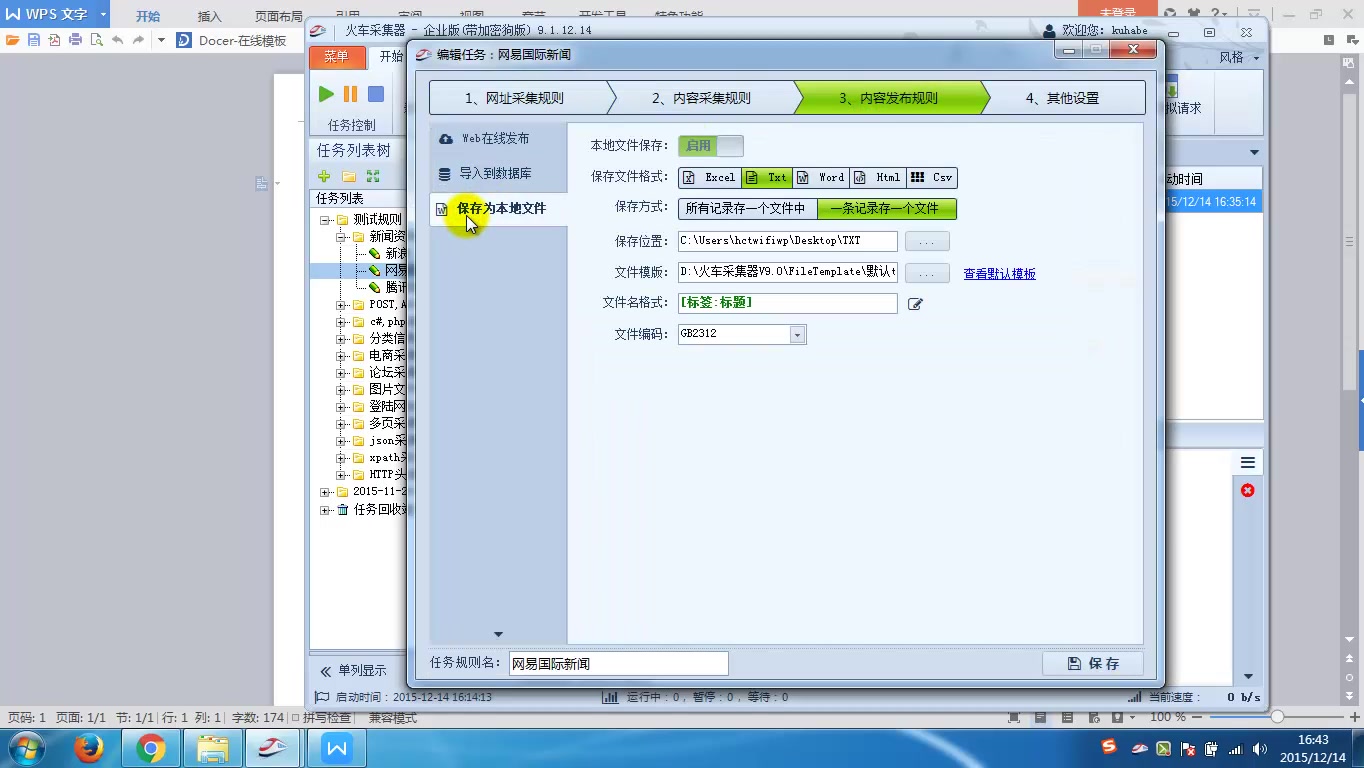
Task: Collapse the 新闻资 folder node
Action: point(341,237)
